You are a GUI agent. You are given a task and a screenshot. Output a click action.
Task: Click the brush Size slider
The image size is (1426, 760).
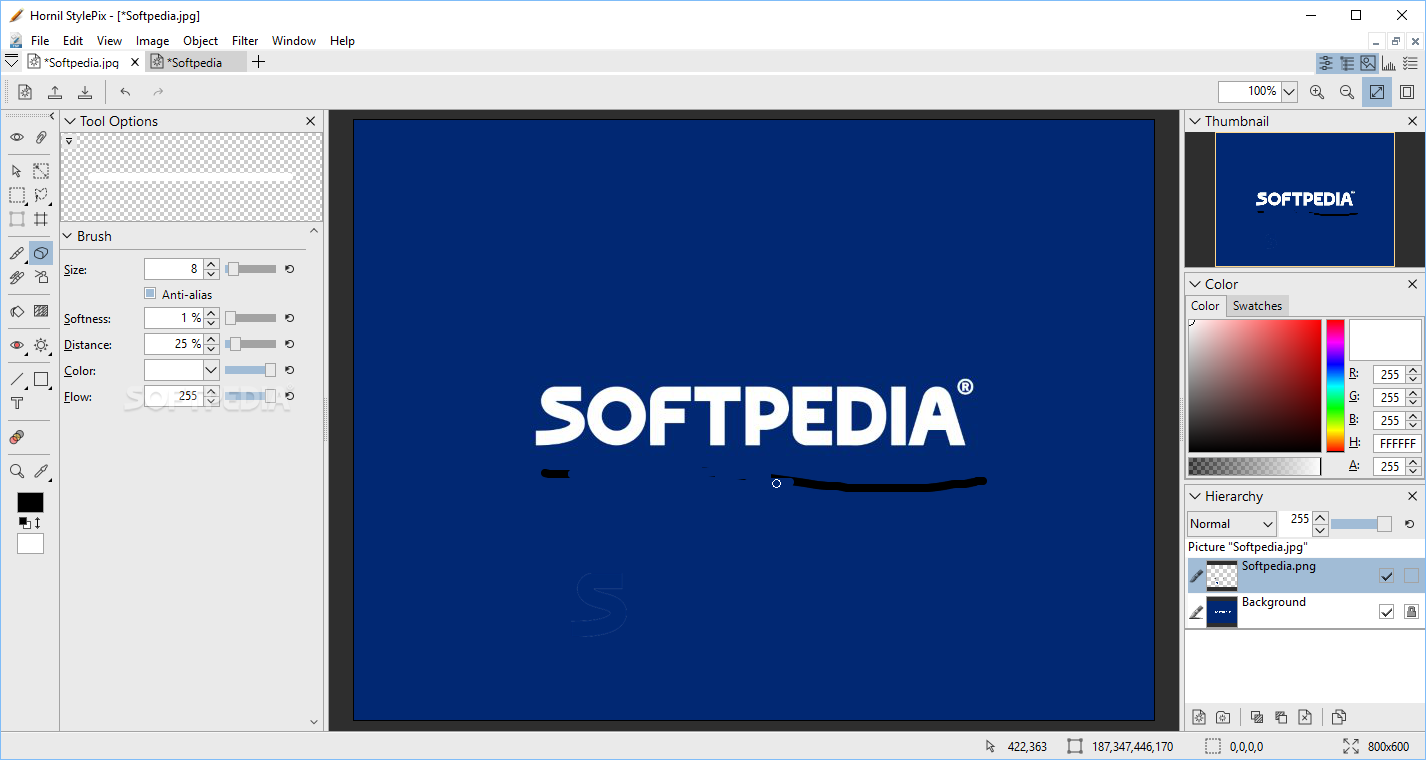pos(250,269)
